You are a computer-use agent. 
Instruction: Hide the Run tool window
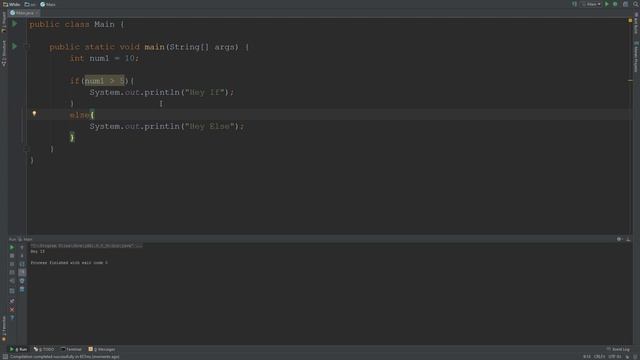(x=629, y=239)
